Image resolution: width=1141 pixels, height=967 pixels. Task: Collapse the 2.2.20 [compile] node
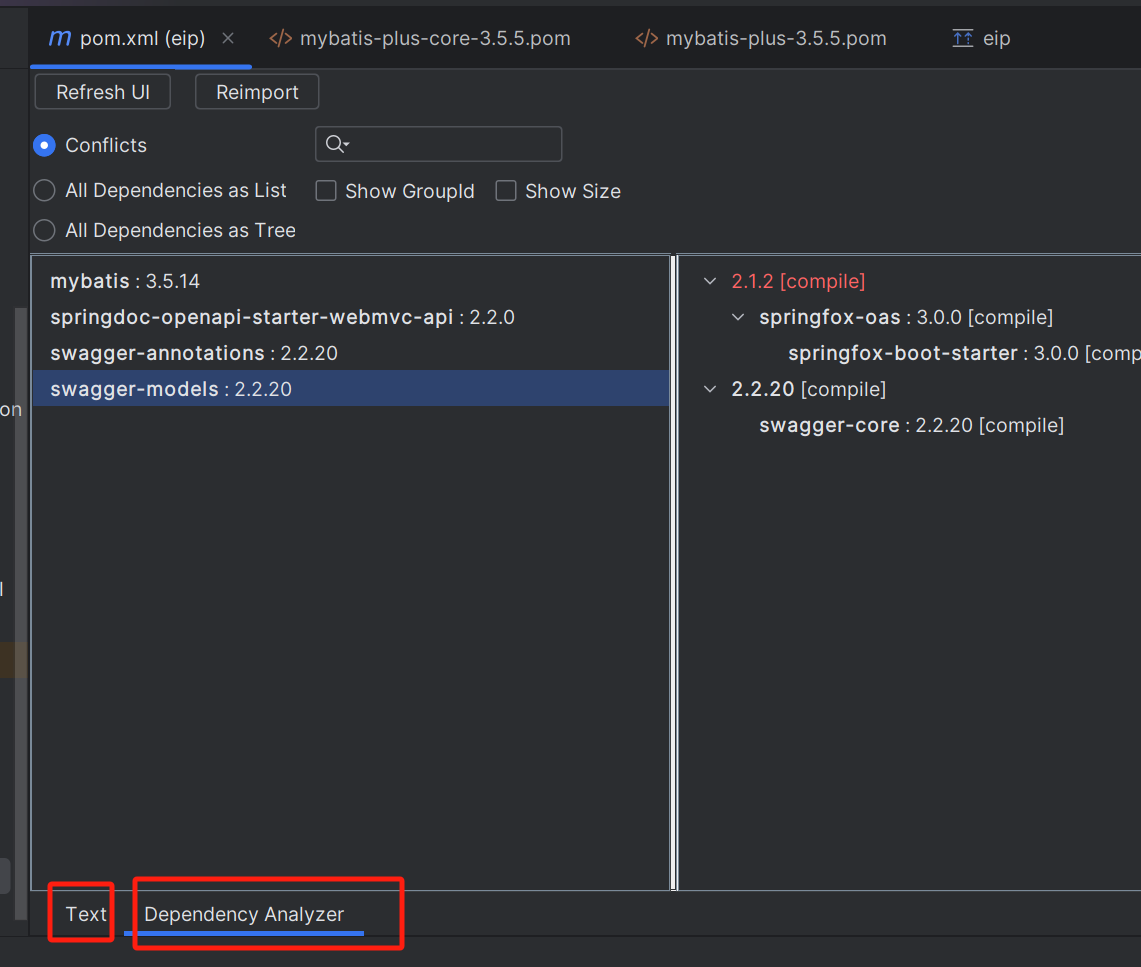(x=710, y=389)
